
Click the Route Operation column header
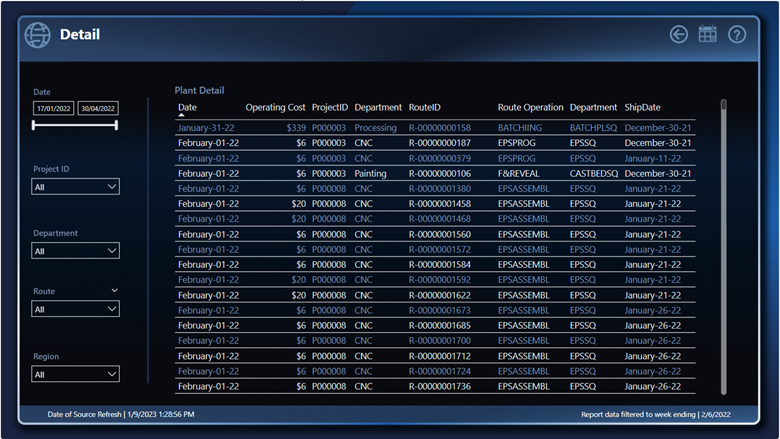530,107
